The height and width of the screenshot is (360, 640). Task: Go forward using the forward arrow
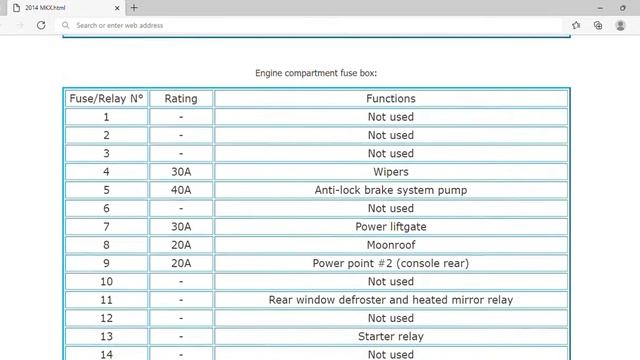click(x=20, y=25)
